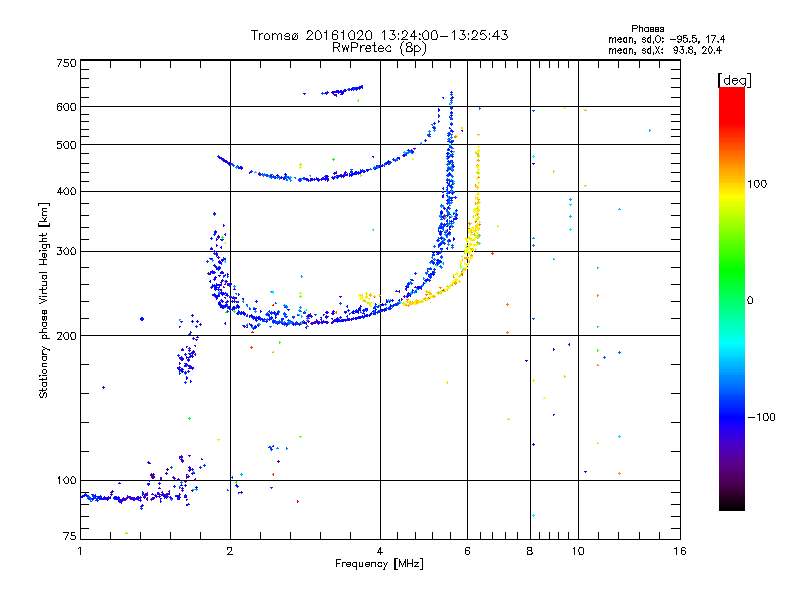Screen dimensions: 800x600
Task: Click the x-axis tick label '4'
Action: point(380,551)
